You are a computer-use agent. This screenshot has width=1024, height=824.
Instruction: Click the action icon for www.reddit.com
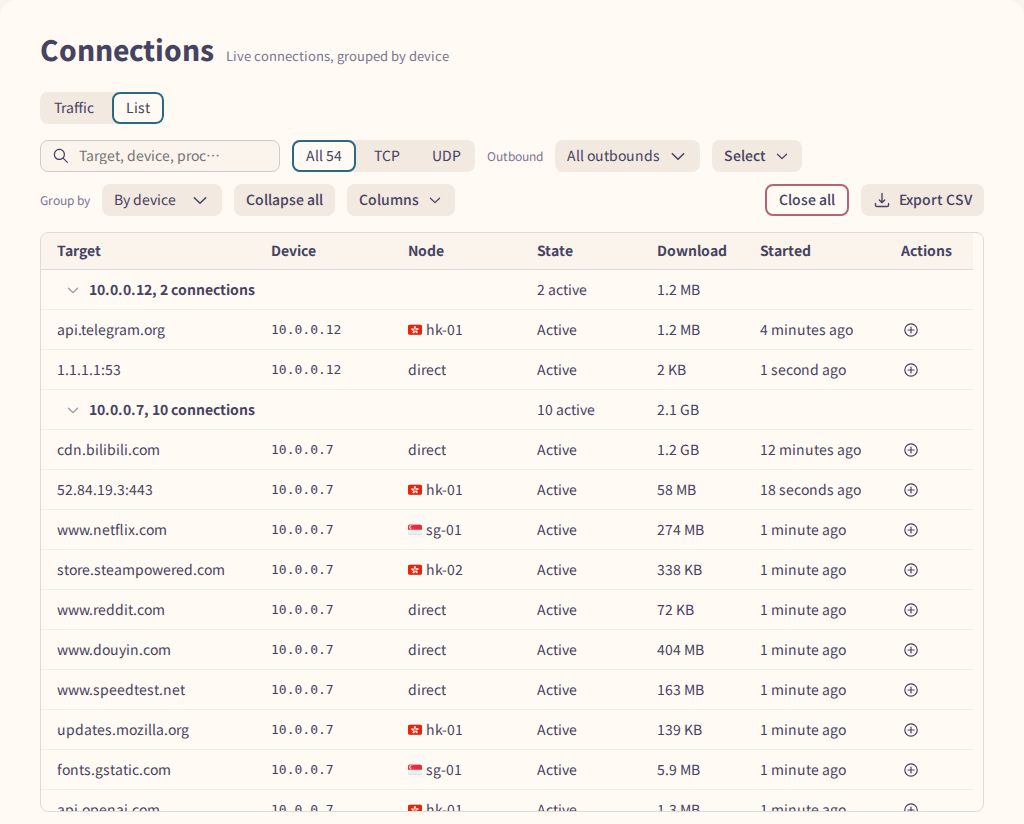click(910, 610)
